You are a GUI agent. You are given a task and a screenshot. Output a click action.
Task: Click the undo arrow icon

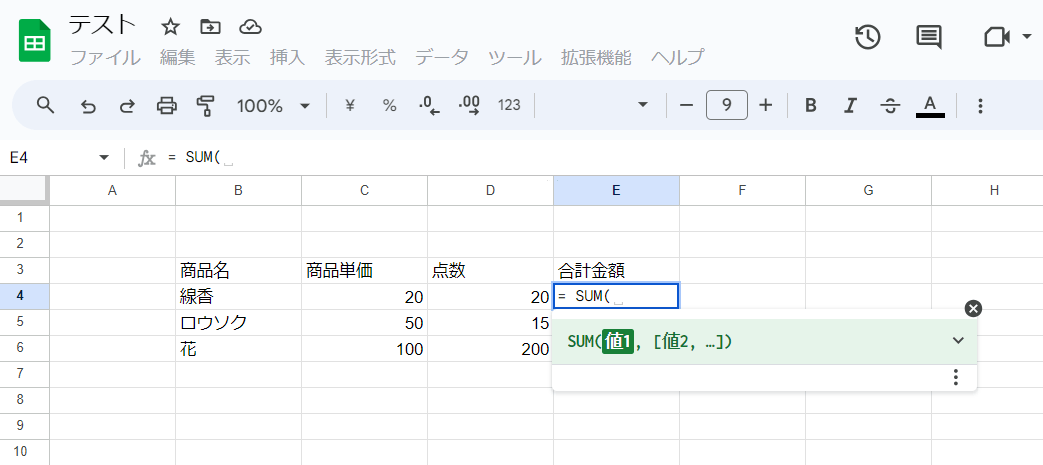click(88, 106)
